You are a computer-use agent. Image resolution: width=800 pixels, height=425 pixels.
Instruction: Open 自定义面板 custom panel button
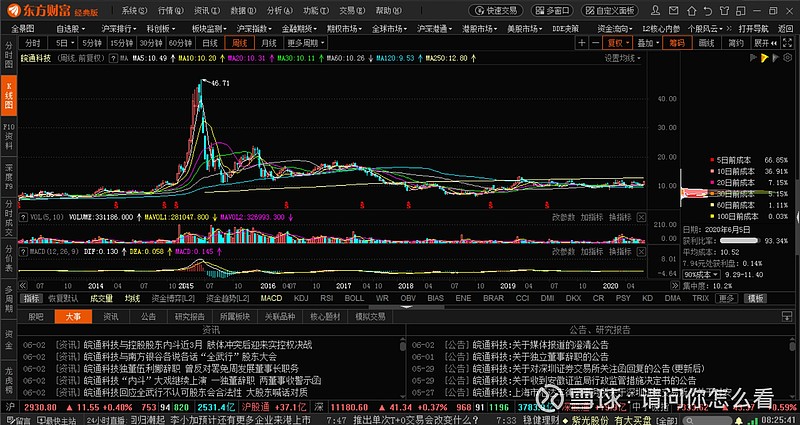[x=610, y=10]
